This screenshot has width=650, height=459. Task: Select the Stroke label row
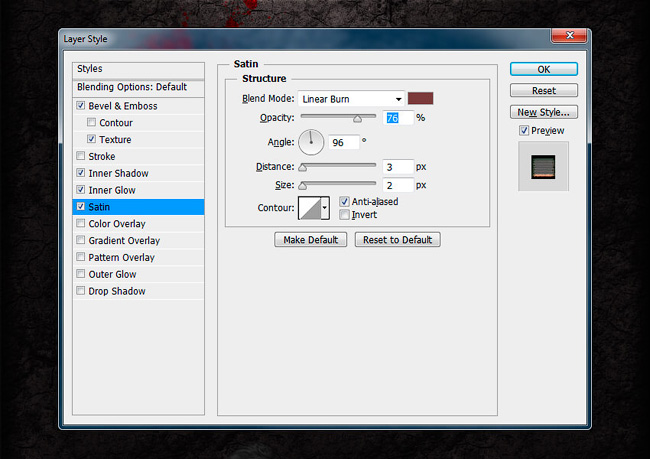[x=138, y=156]
